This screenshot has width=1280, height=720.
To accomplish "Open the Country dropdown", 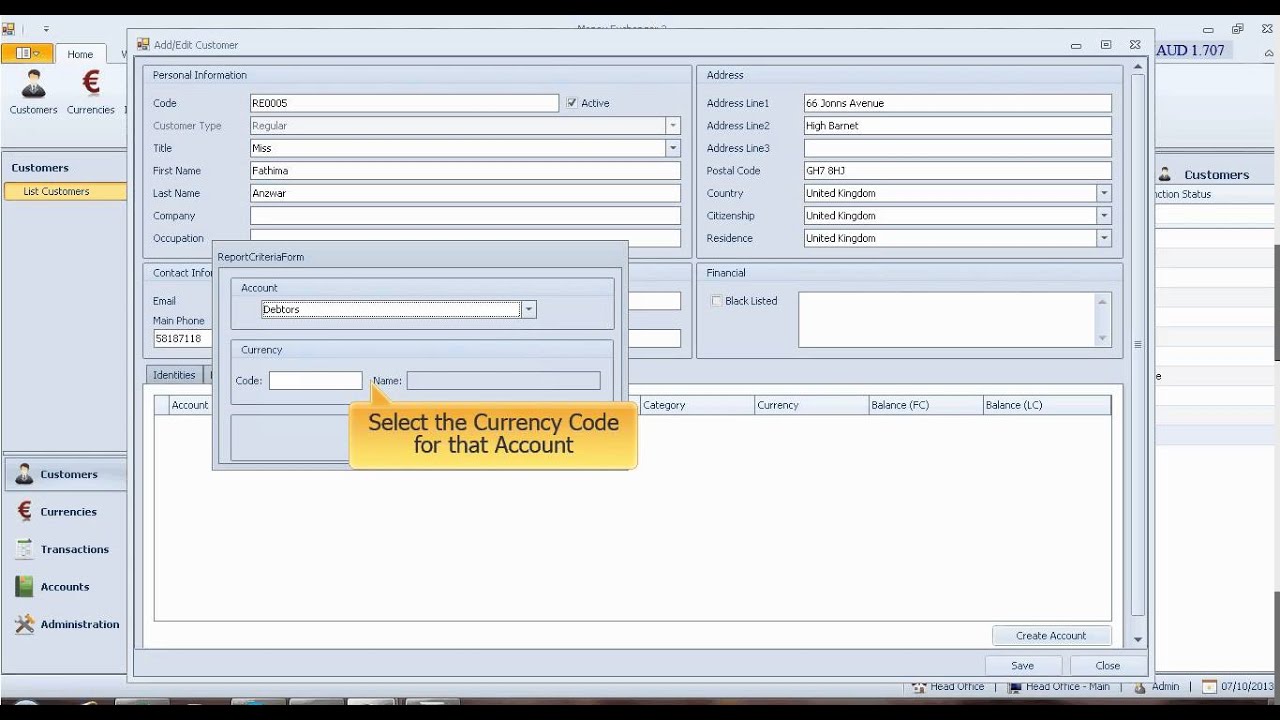I will coord(1104,193).
